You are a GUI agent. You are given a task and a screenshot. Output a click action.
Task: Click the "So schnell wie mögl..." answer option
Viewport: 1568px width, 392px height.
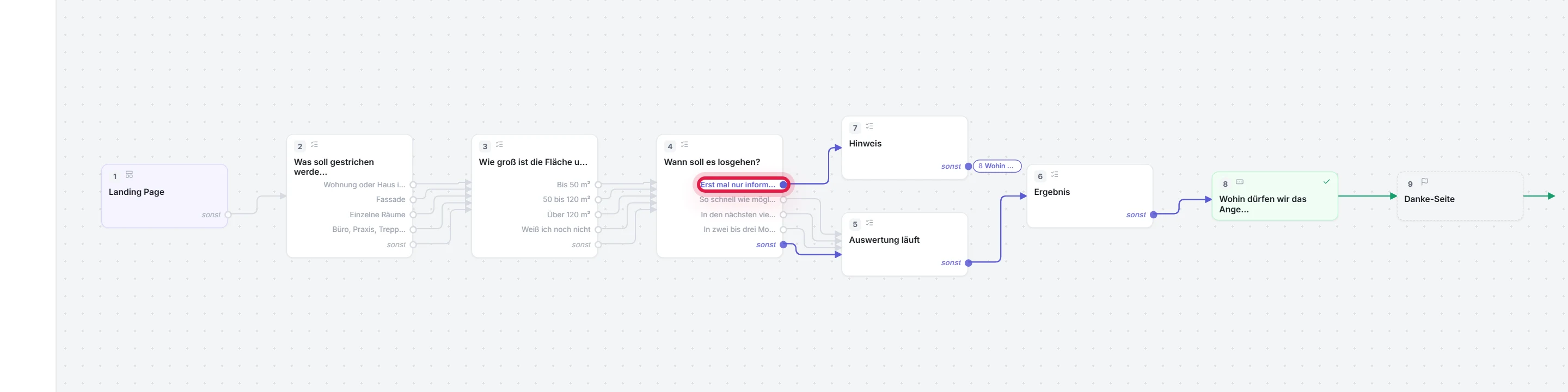coord(737,200)
